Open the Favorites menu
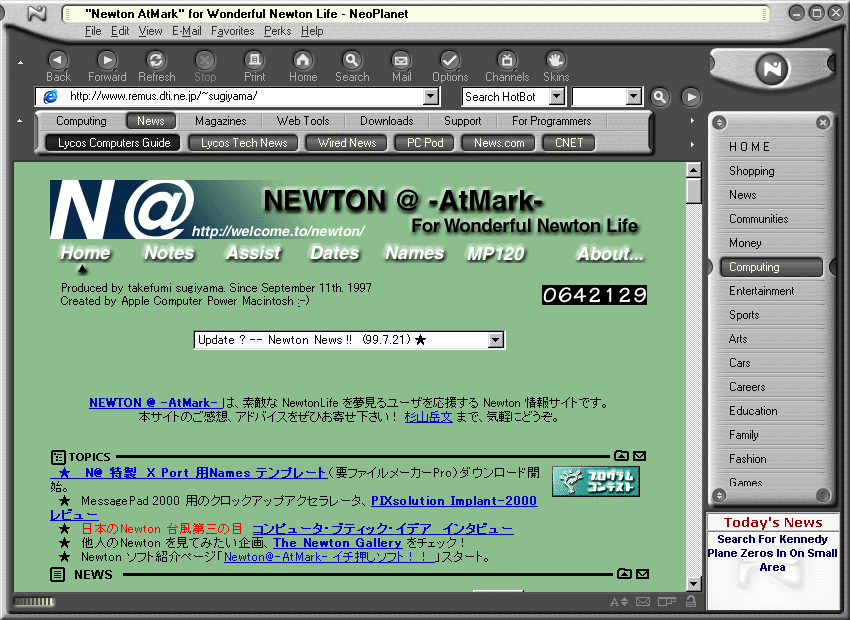The image size is (850, 620). 233,31
